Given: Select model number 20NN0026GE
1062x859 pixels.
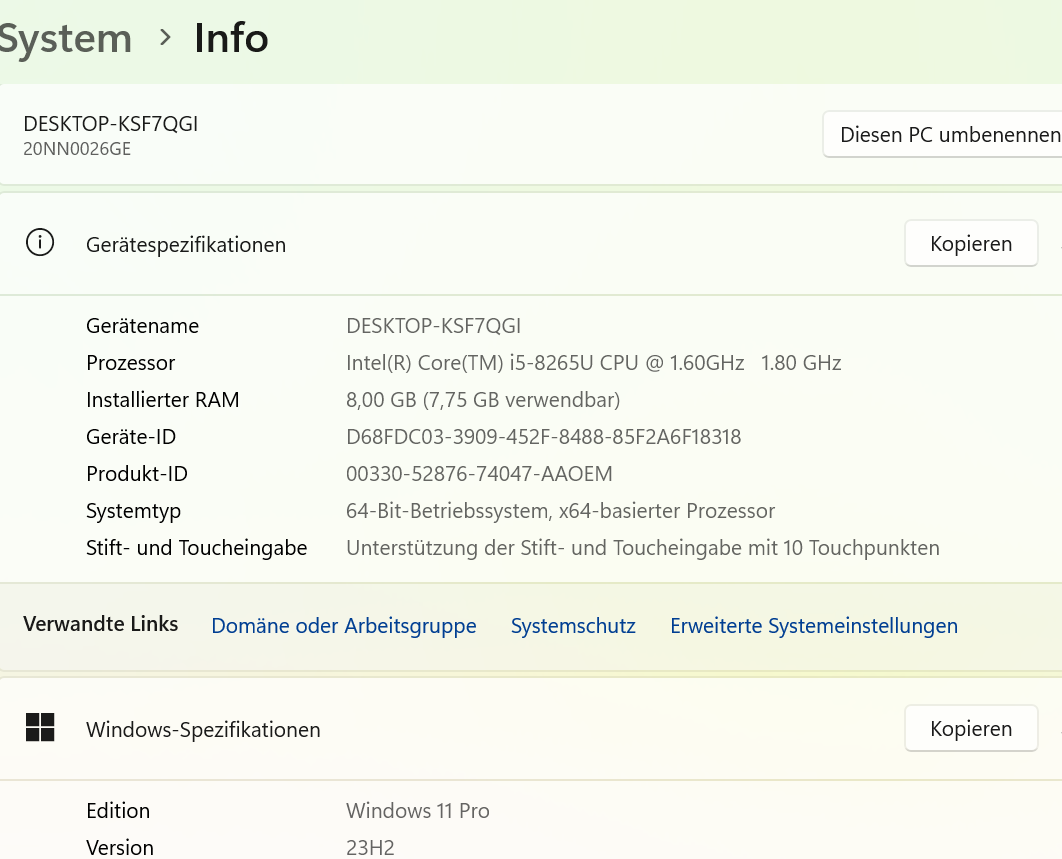Looking at the screenshot, I should (x=77, y=149).
